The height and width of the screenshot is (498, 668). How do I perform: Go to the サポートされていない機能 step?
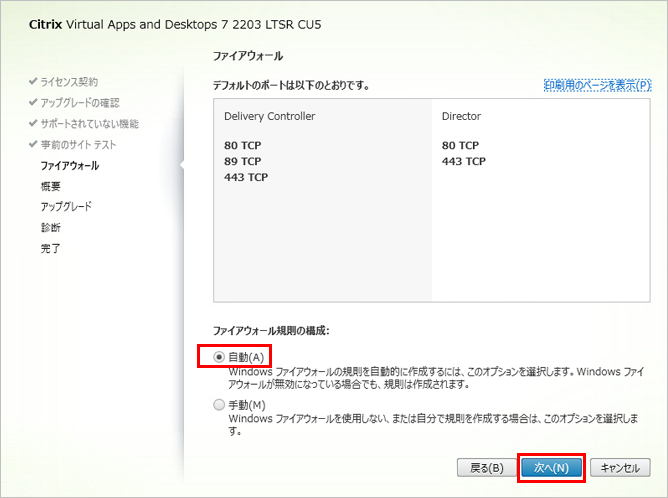click(89, 124)
